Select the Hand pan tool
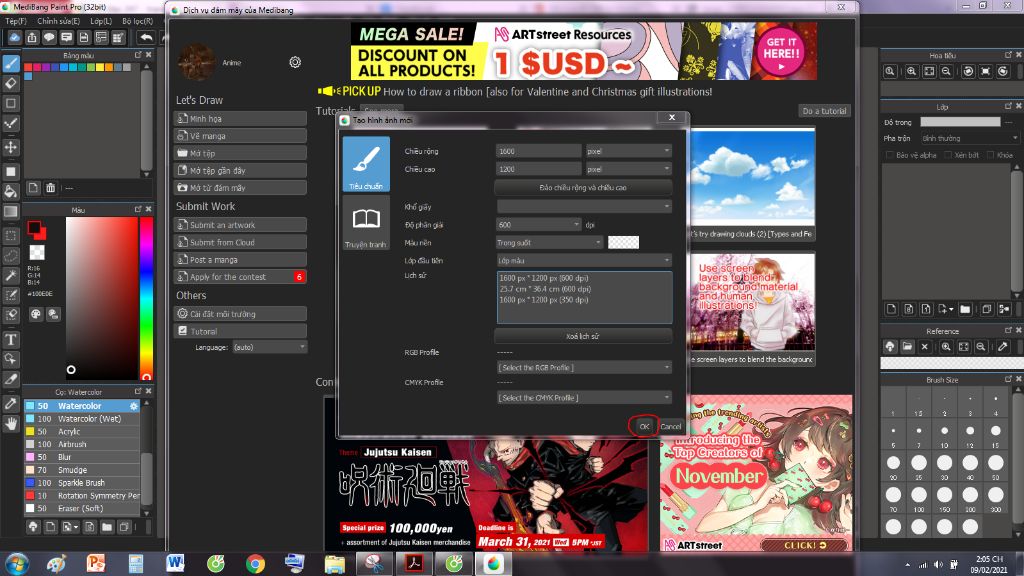1024x576 pixels. (11, 424)
